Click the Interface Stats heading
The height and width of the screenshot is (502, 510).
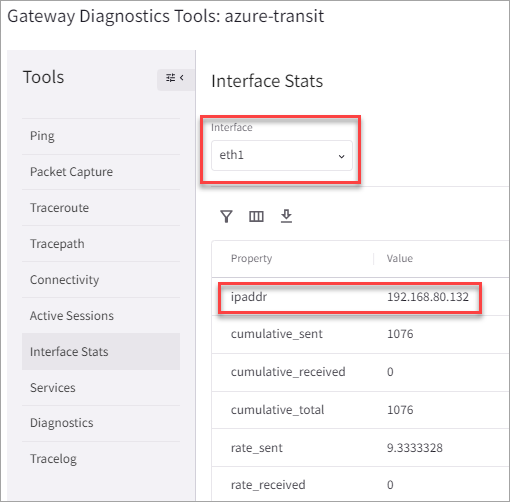click(267, 81)
